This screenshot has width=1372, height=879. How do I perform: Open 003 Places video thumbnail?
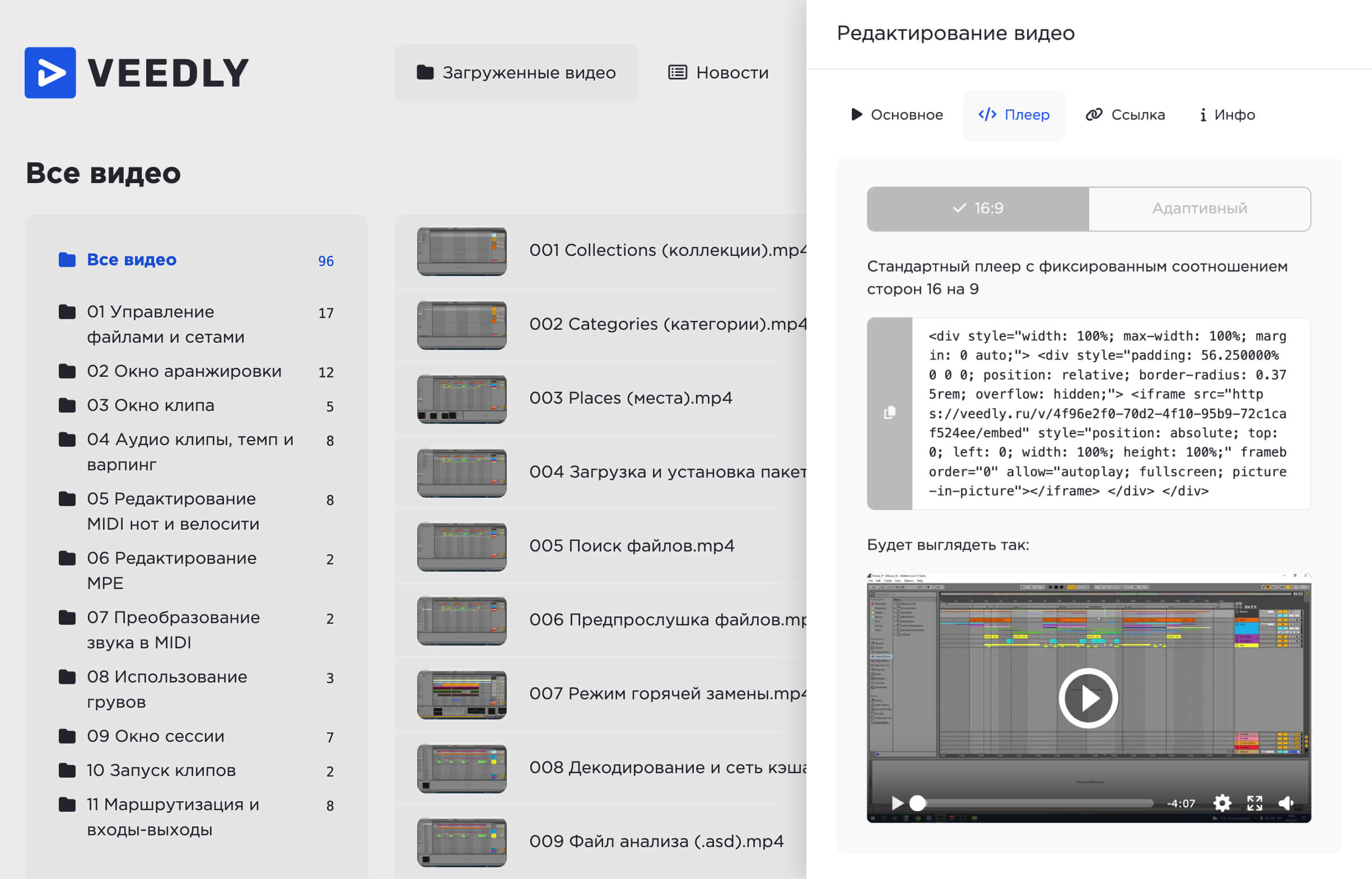461,399
